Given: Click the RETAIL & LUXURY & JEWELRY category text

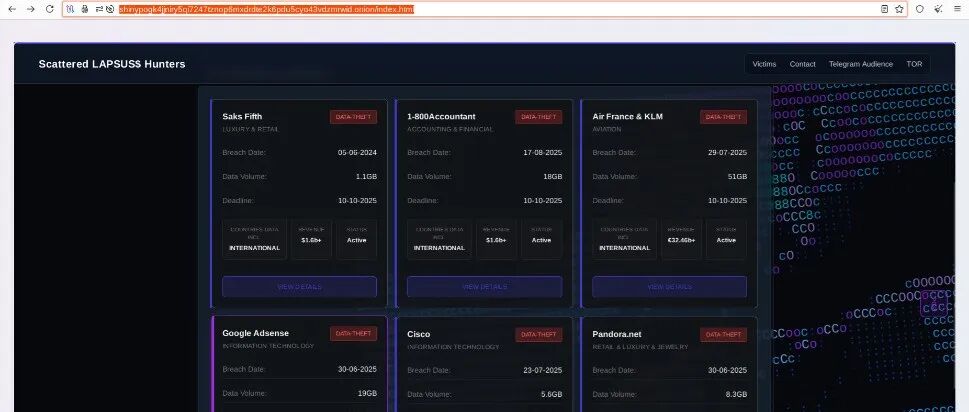Looking at the screenshot, I should tap(640, 347).
